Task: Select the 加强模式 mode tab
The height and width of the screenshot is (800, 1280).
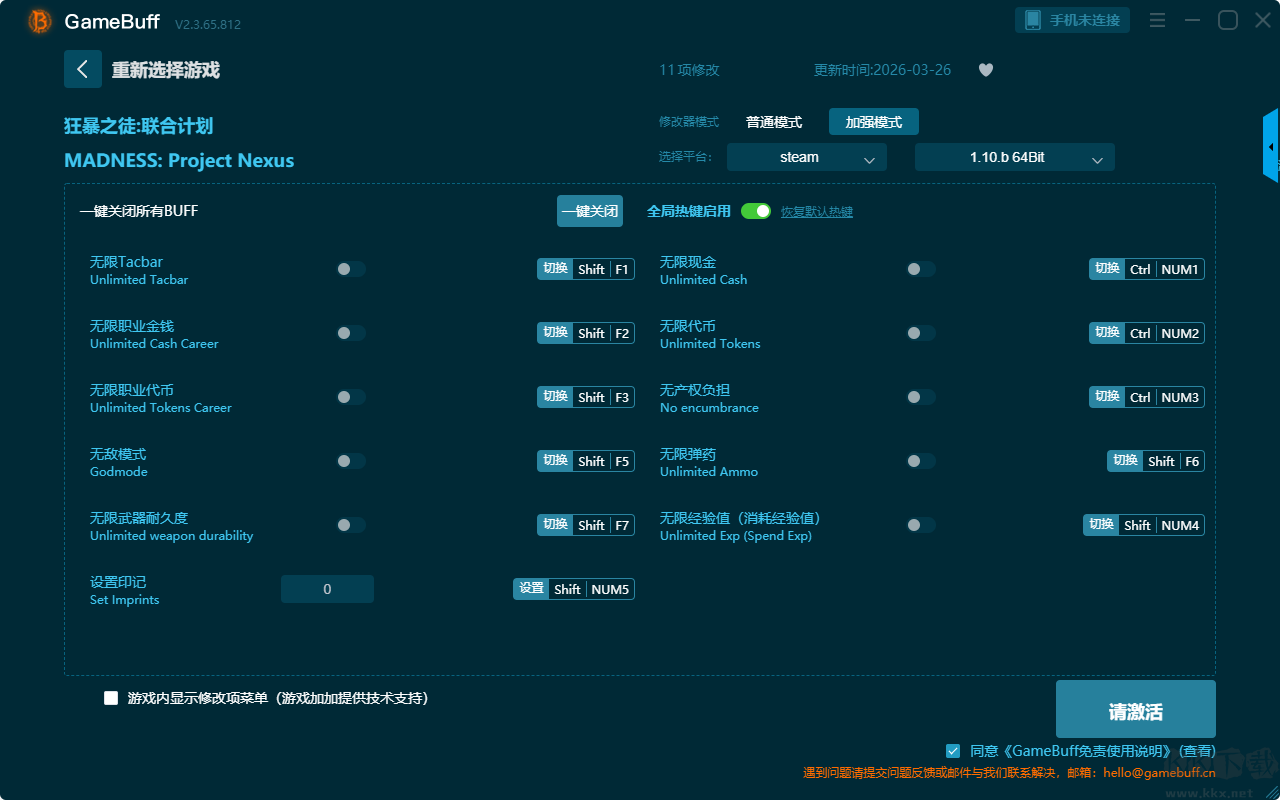Action: [x=874, y=122]
